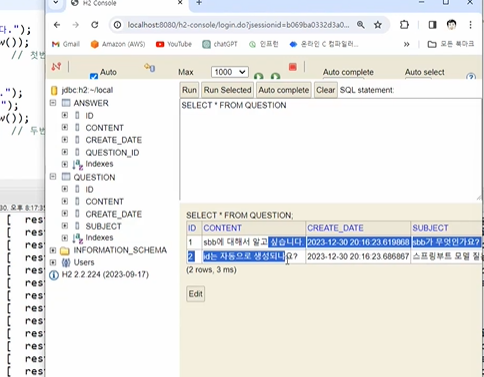Viewport: 484px width, 377px height.
Task: Open the H2 help question-mark icon
Action: tap(471, 77)
